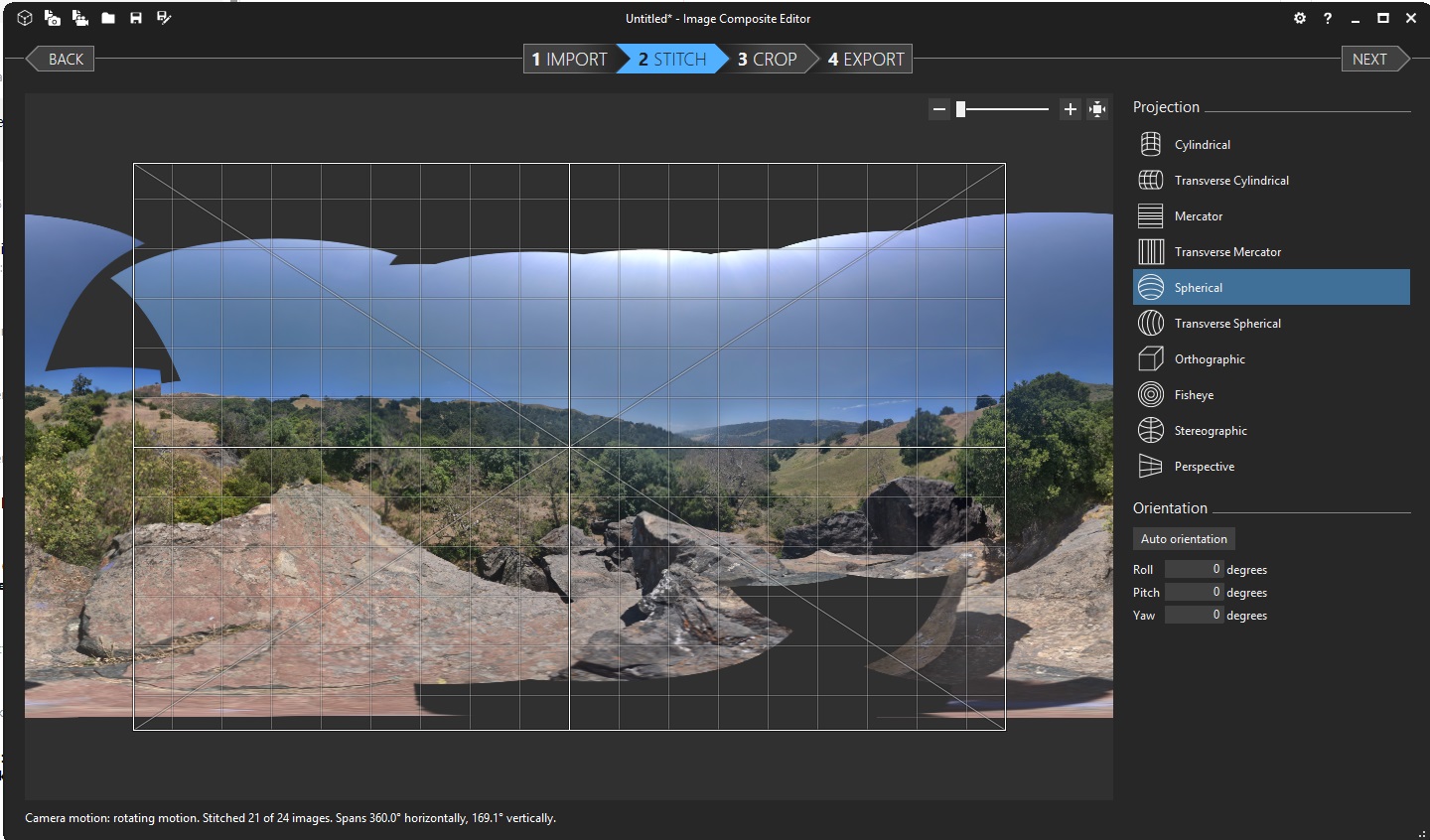Viewport: 1430px width, 840px height.
Task: Click the new panorama from video icon
Action: 80,18
